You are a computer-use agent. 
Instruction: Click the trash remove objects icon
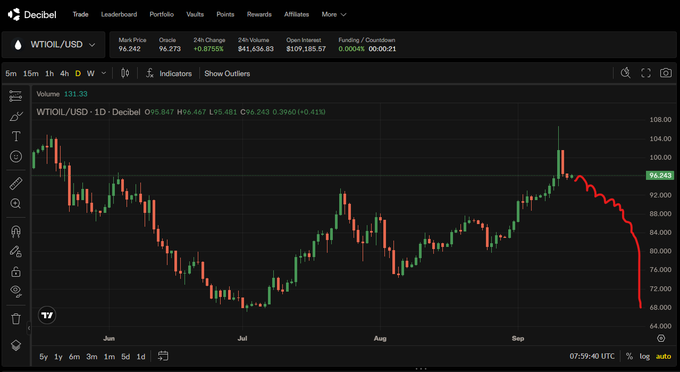[16, 319]
